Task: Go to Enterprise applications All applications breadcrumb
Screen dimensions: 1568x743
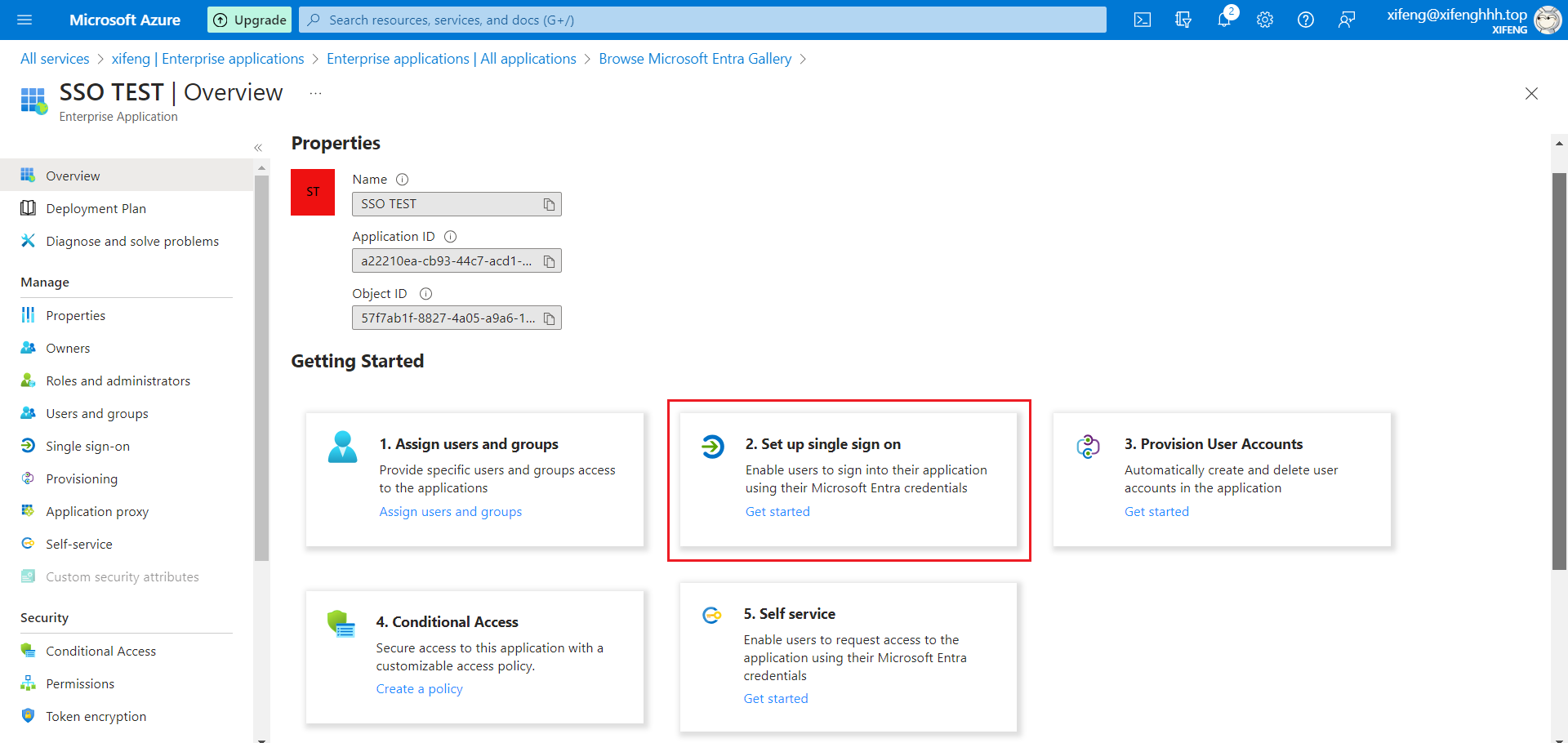Action: pyautogui.click(x=452, y=59)
